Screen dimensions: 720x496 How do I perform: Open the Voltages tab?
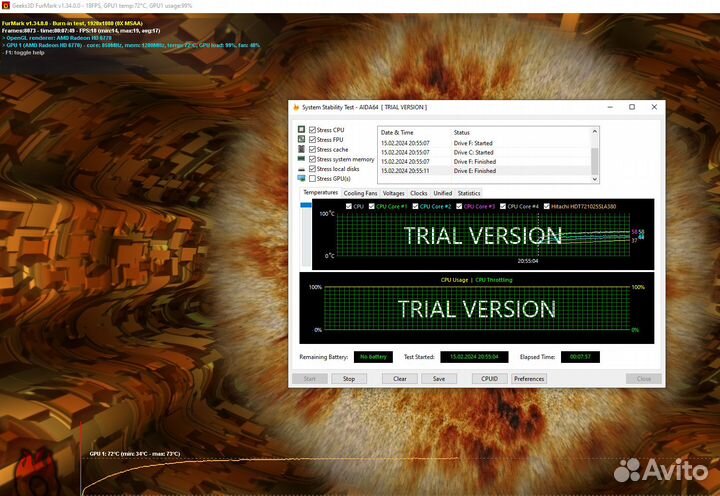[394, 193]
